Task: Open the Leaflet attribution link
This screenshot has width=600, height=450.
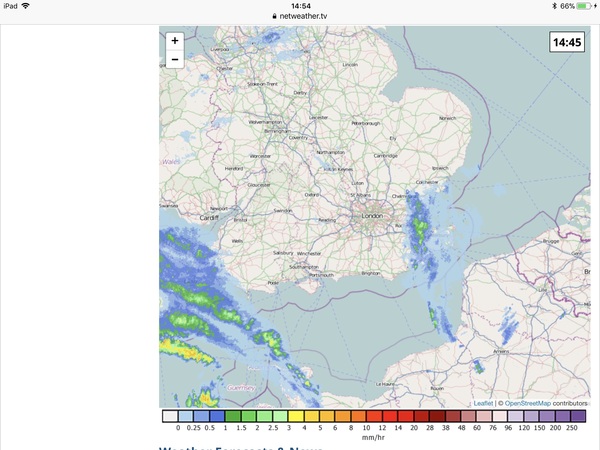Action: coord(483,403)
